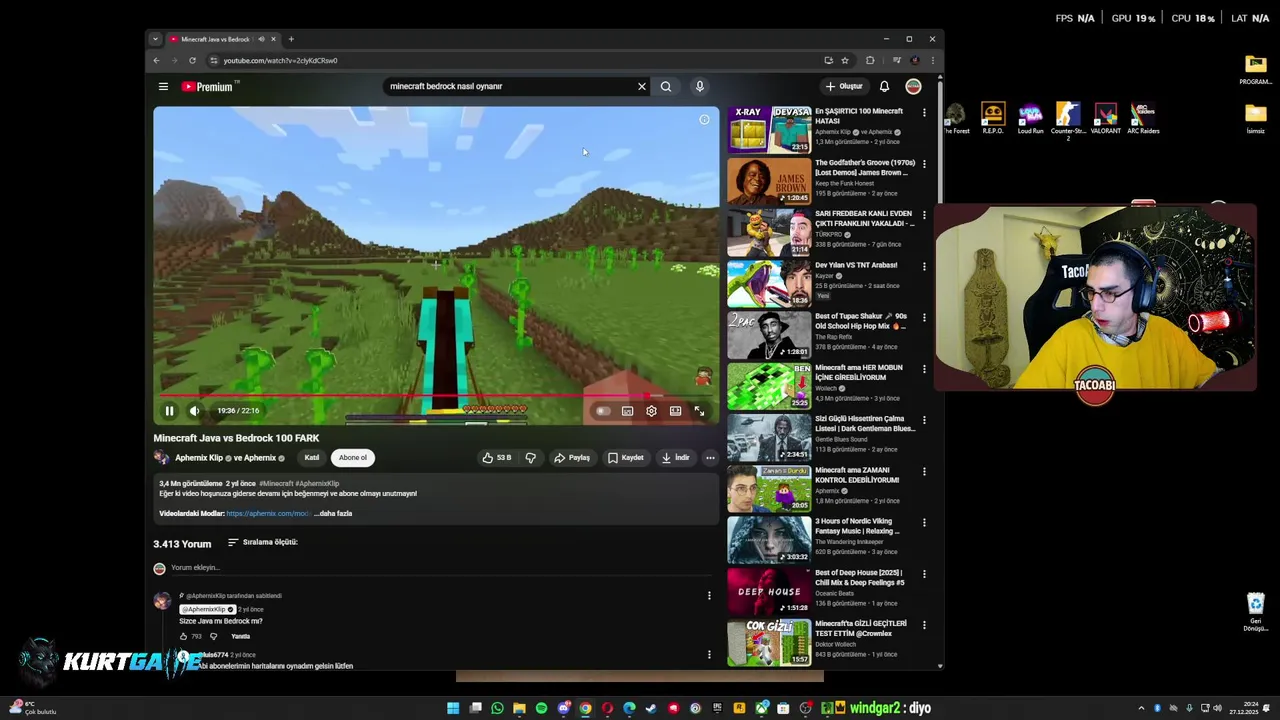The image size is (1280, 720).
Task: Go back in Chrome
Action: point(156,60)
